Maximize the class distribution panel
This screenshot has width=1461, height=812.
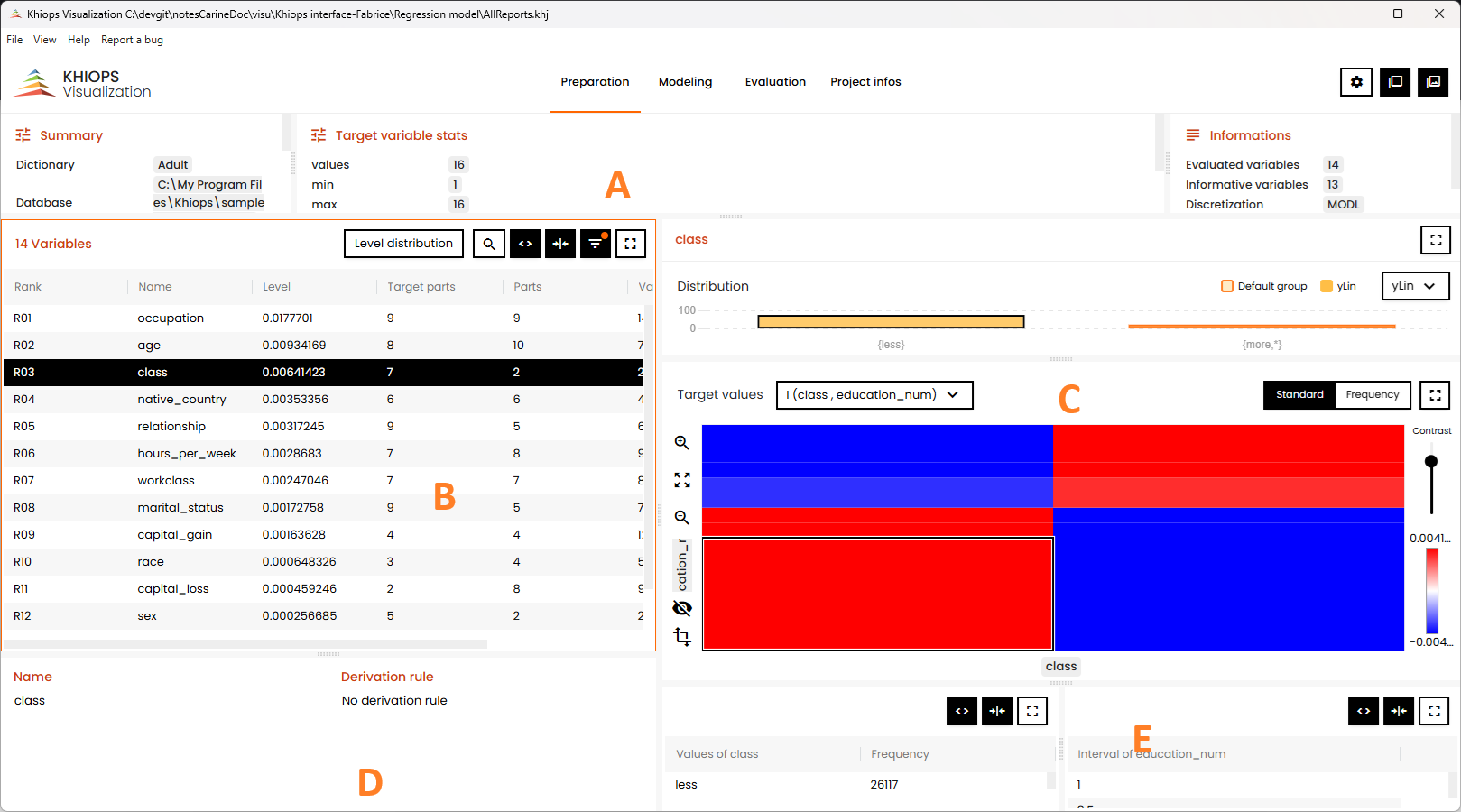click(1436, 240)
